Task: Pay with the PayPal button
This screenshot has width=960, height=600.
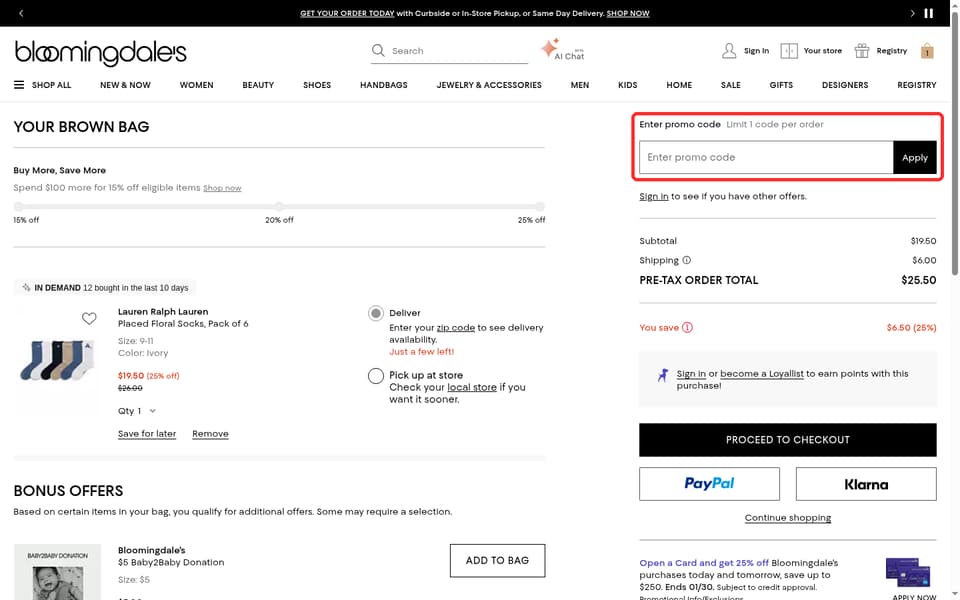Action: [710, 484]
